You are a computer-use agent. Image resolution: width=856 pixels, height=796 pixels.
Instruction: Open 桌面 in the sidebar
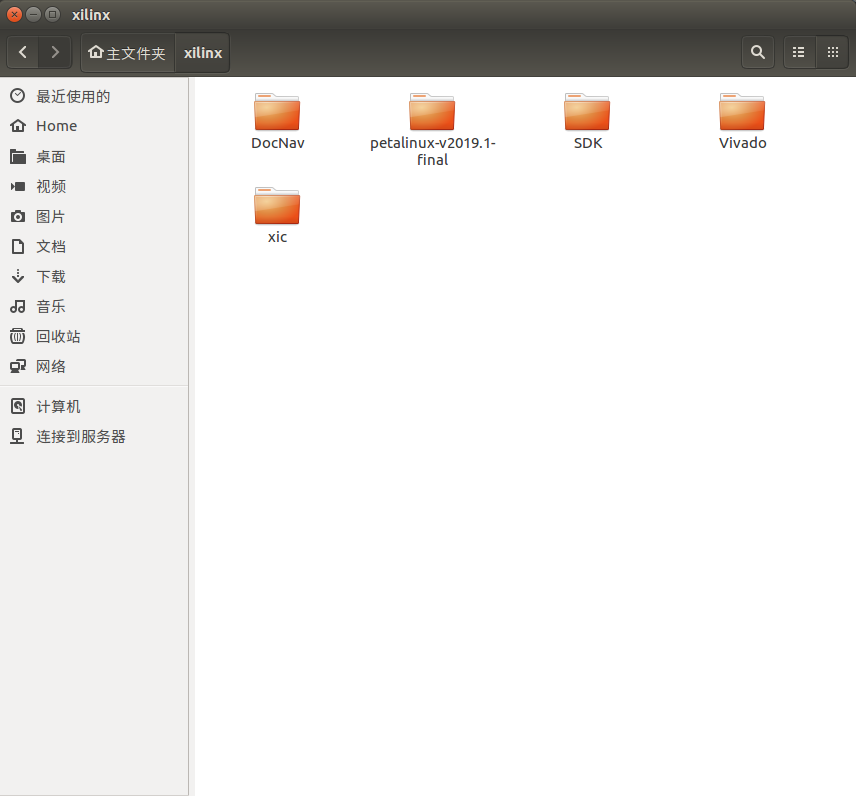[x=94, y=157]
